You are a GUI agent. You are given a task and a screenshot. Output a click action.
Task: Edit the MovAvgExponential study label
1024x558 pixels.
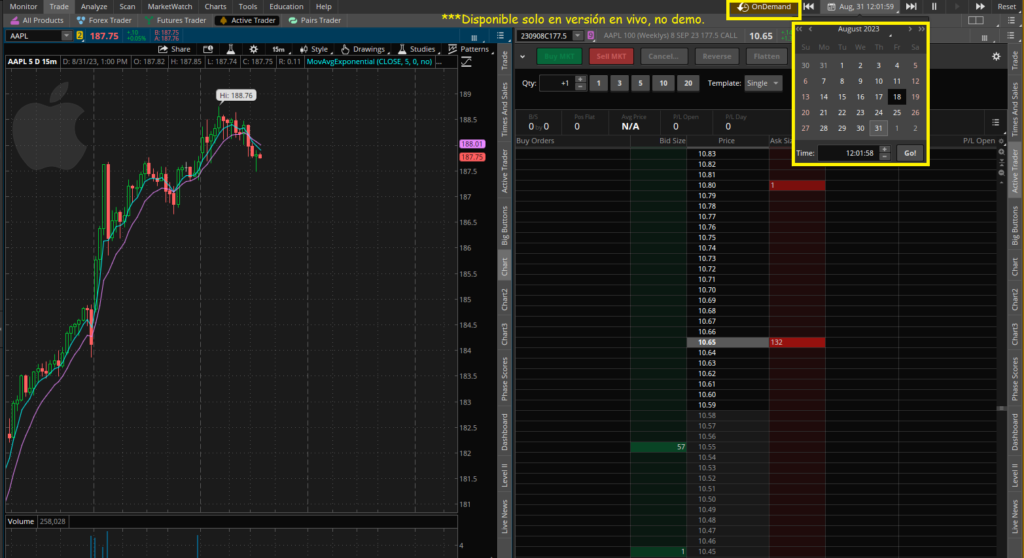(x=369, y=61)
